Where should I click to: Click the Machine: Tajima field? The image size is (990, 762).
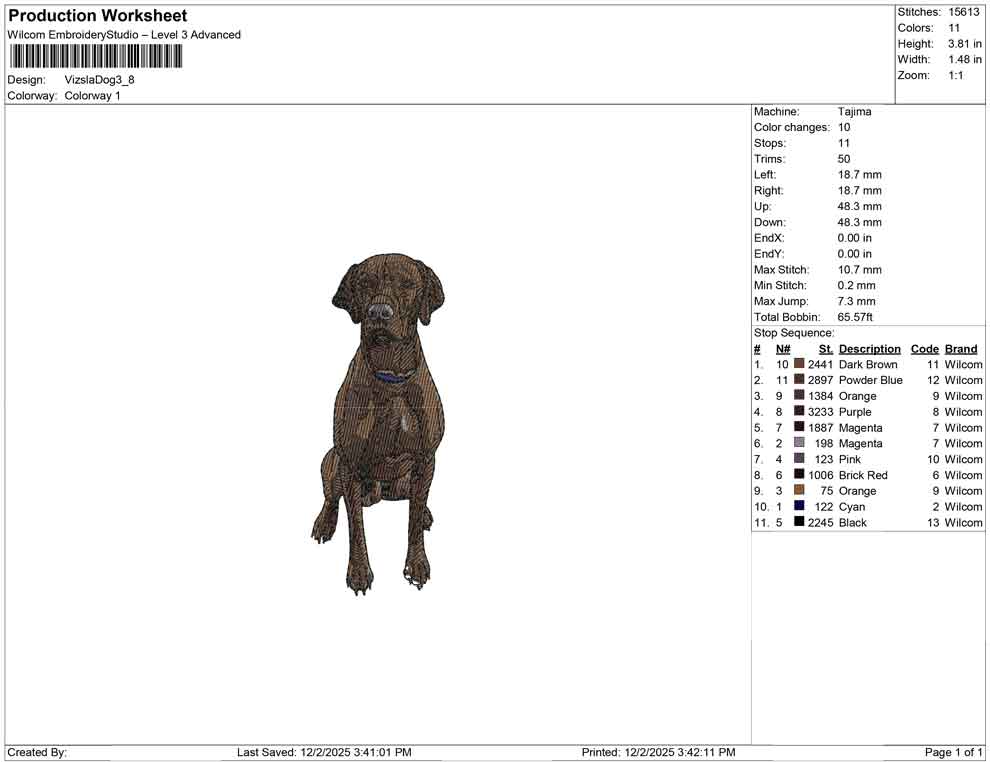pyautogui.click(x=855, y=111)
